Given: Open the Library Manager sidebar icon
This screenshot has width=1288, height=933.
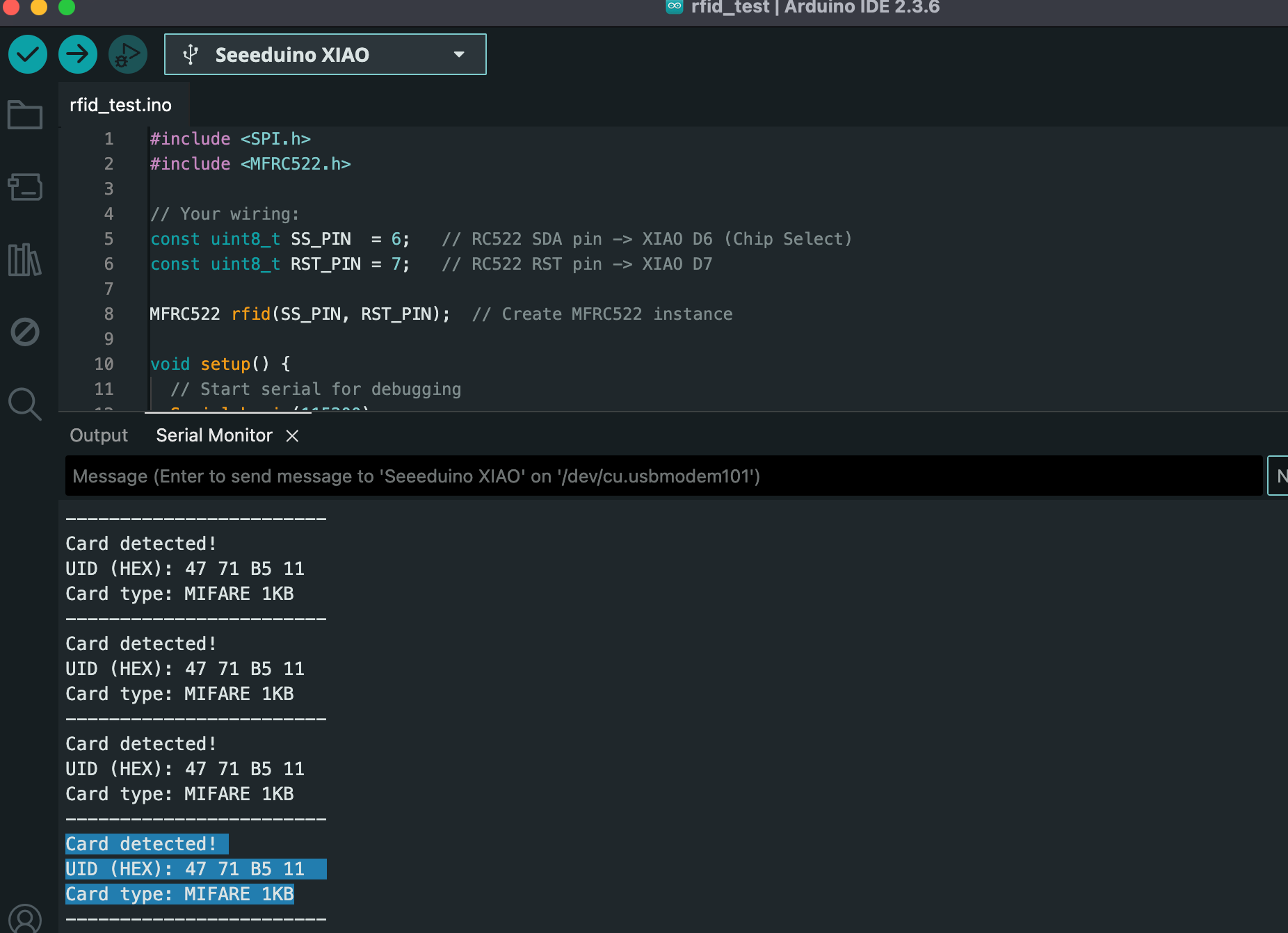Looking at the screenshot, I should (x=25, y=259).
